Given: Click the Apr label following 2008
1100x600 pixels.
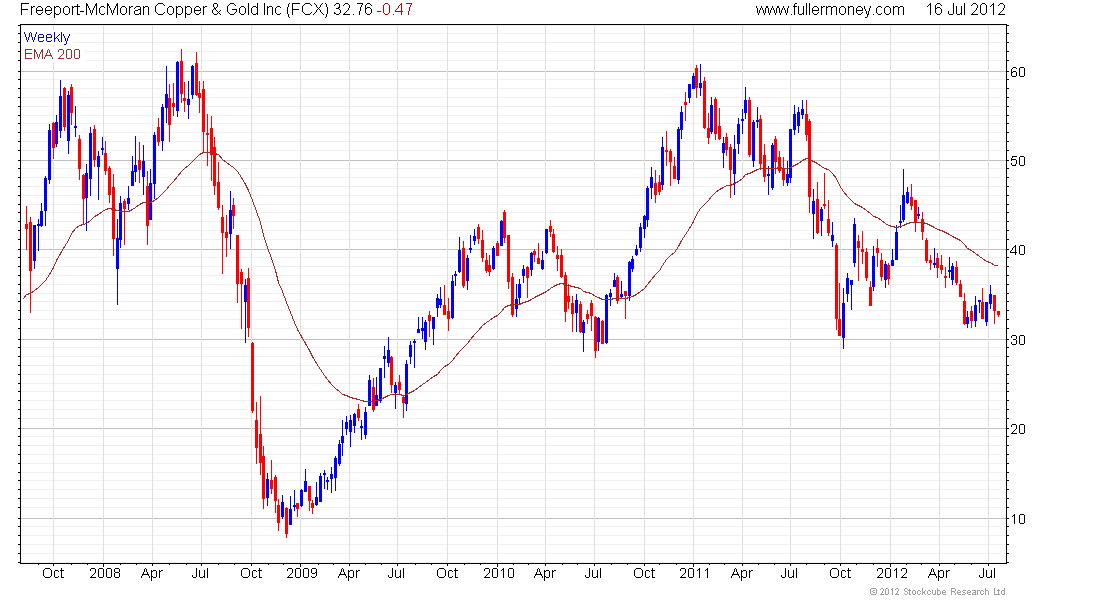Looking at the screenshot, I should 152,573.
